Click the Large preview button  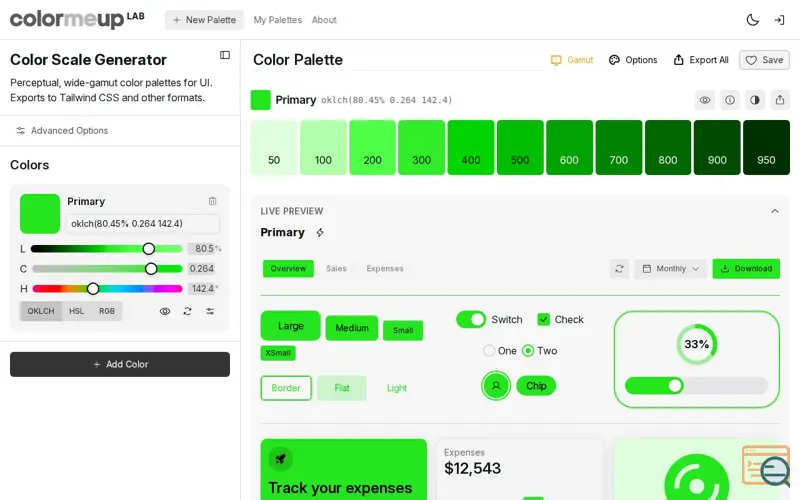pos(290,326)
